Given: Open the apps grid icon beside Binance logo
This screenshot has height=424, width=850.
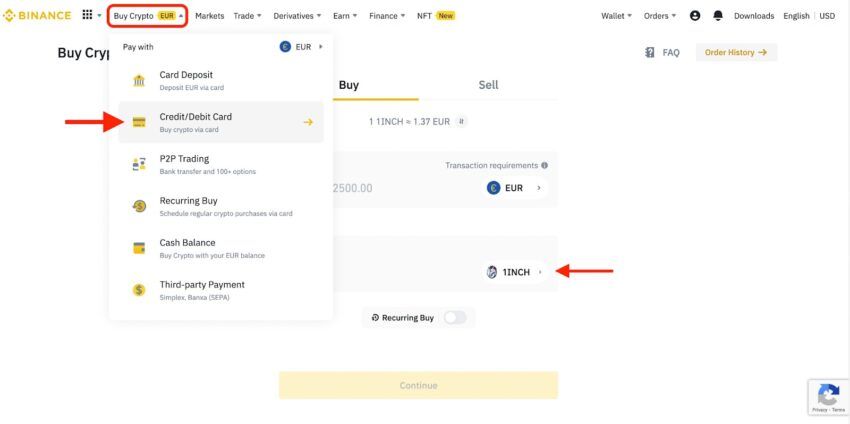Looking at the screenshot, I should pyautogui.click(x=87, y=15).
